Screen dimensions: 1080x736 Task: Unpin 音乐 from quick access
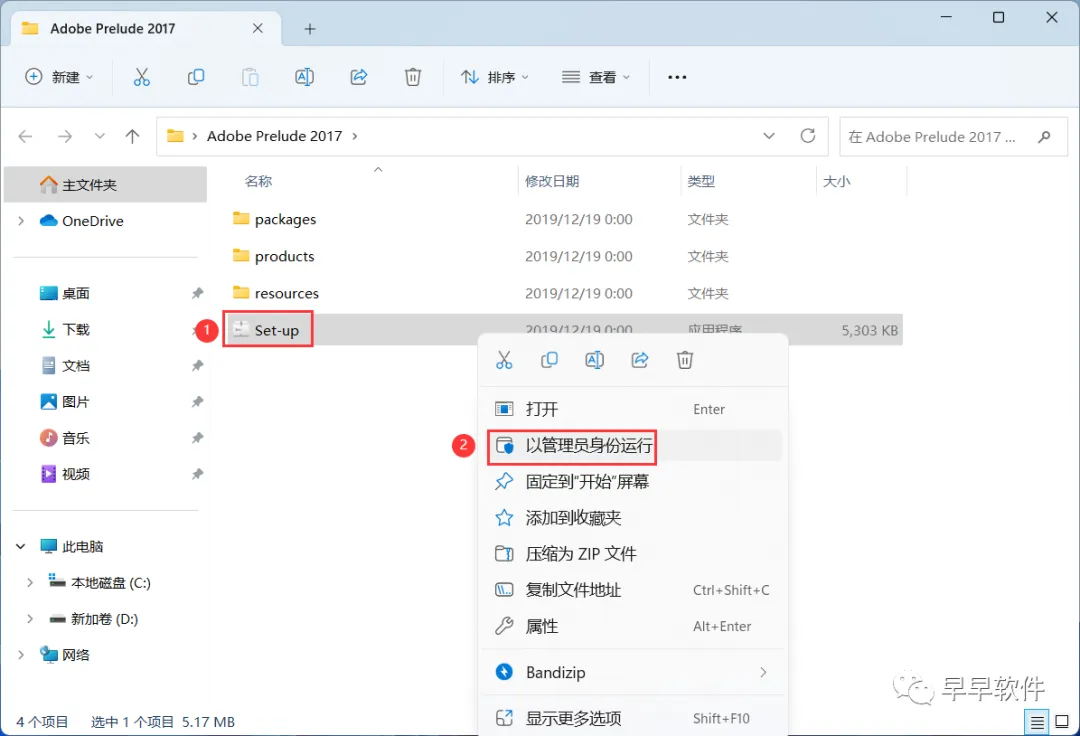(x=198, y=438)
